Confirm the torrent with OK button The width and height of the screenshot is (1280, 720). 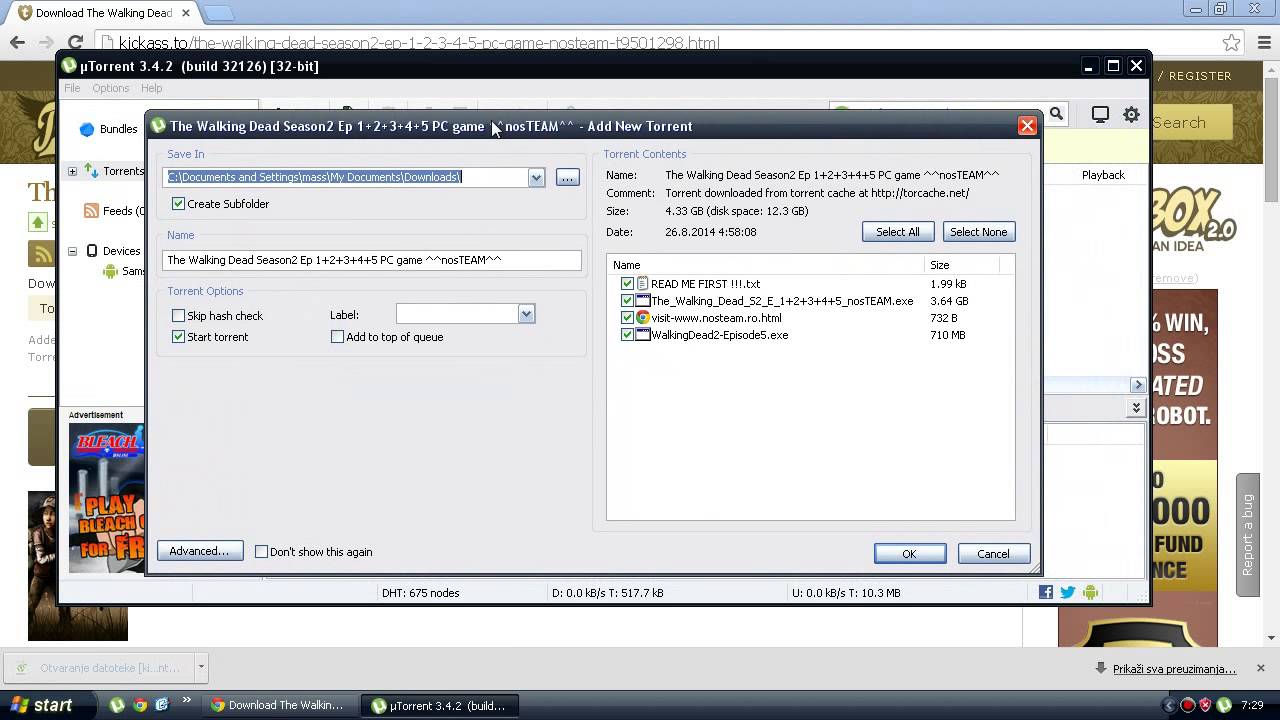click(909, 554)
